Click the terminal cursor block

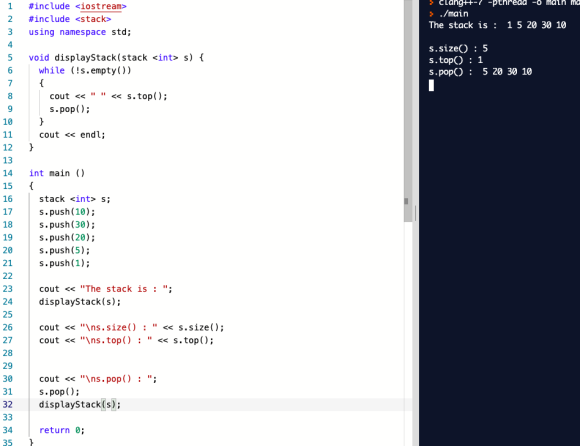[x=431, y=85]
